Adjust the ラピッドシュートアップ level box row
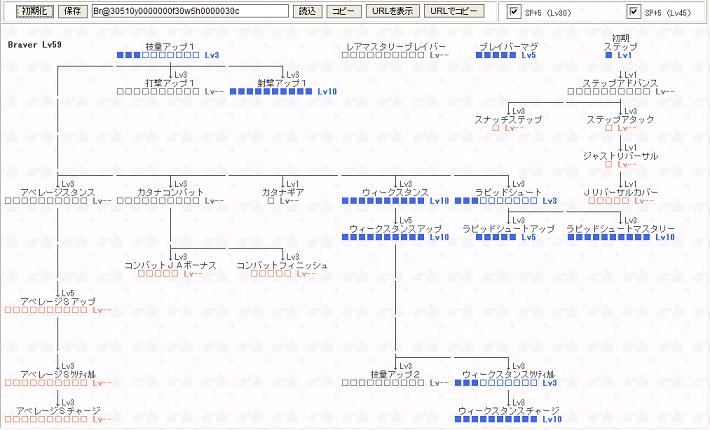 click(496, 237)
